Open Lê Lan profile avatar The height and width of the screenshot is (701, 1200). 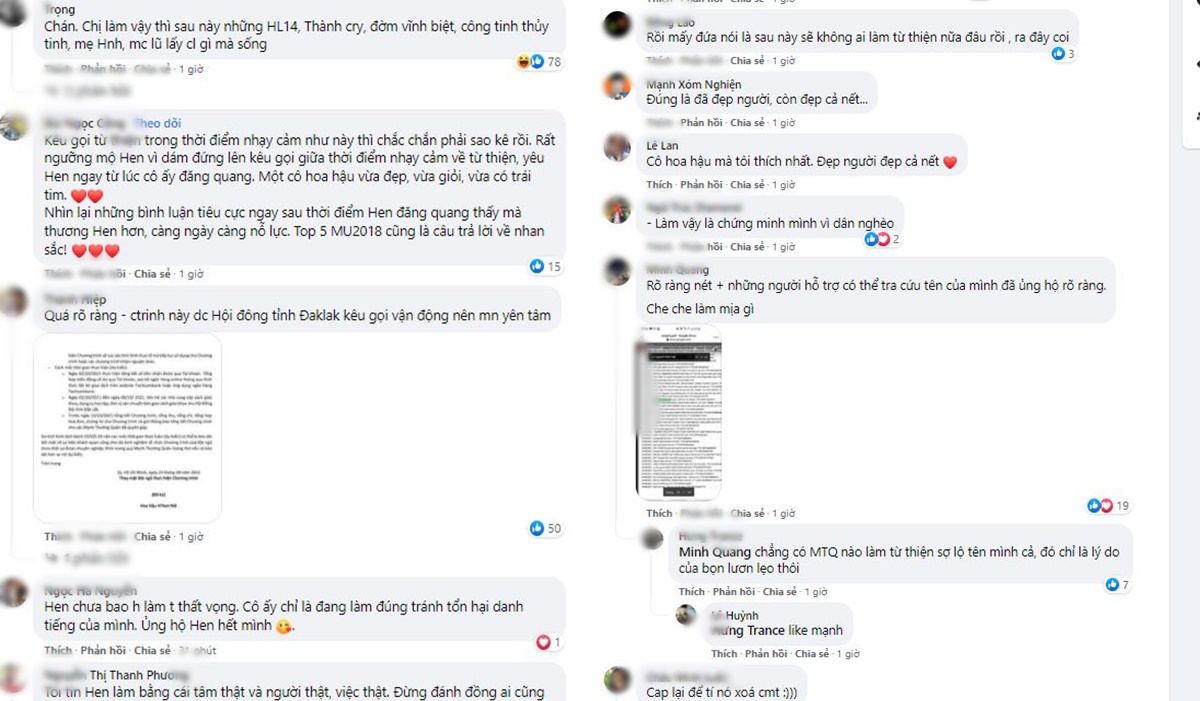[x=617, y=149]
